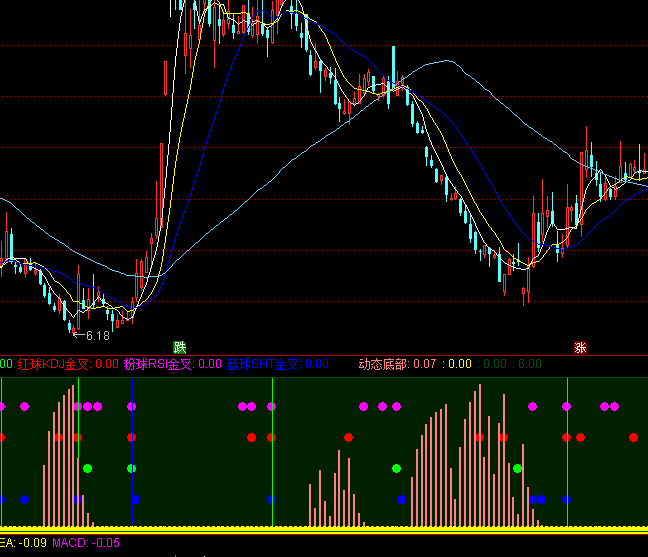Viewport: 648px width, 557px height.
Task: Click the 6.18 lowest price annotation
Action: click(x=96, y=335)
